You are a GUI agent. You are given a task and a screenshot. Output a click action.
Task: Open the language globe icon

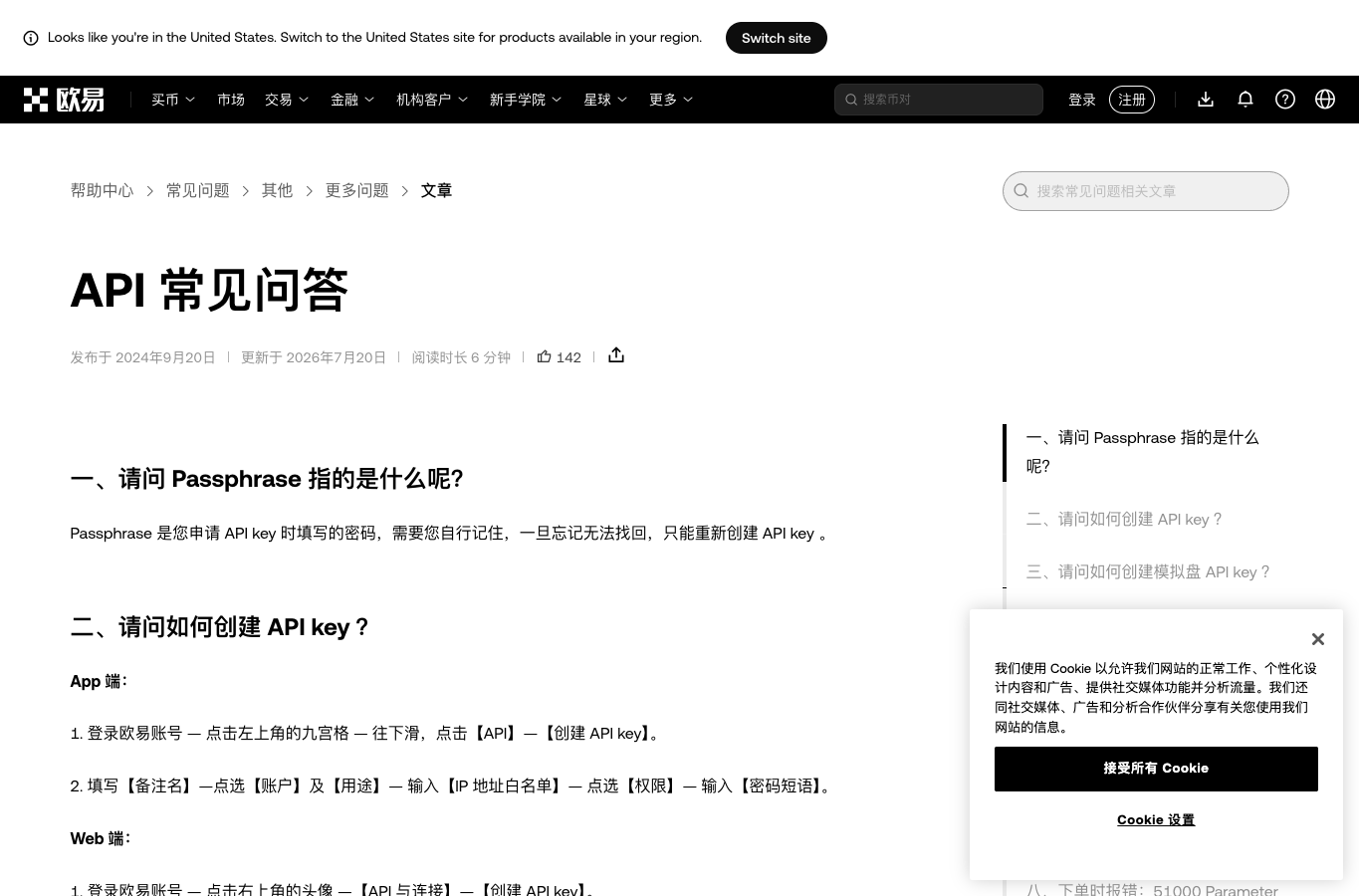click(x=1325, y=100)
